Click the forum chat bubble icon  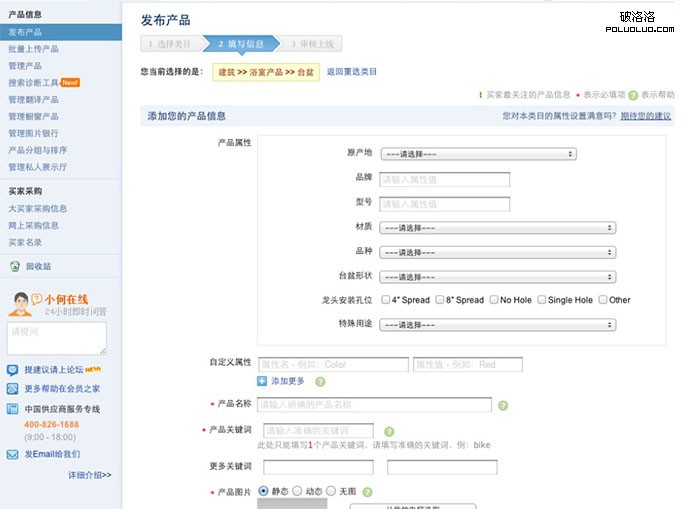coord(12,369)
